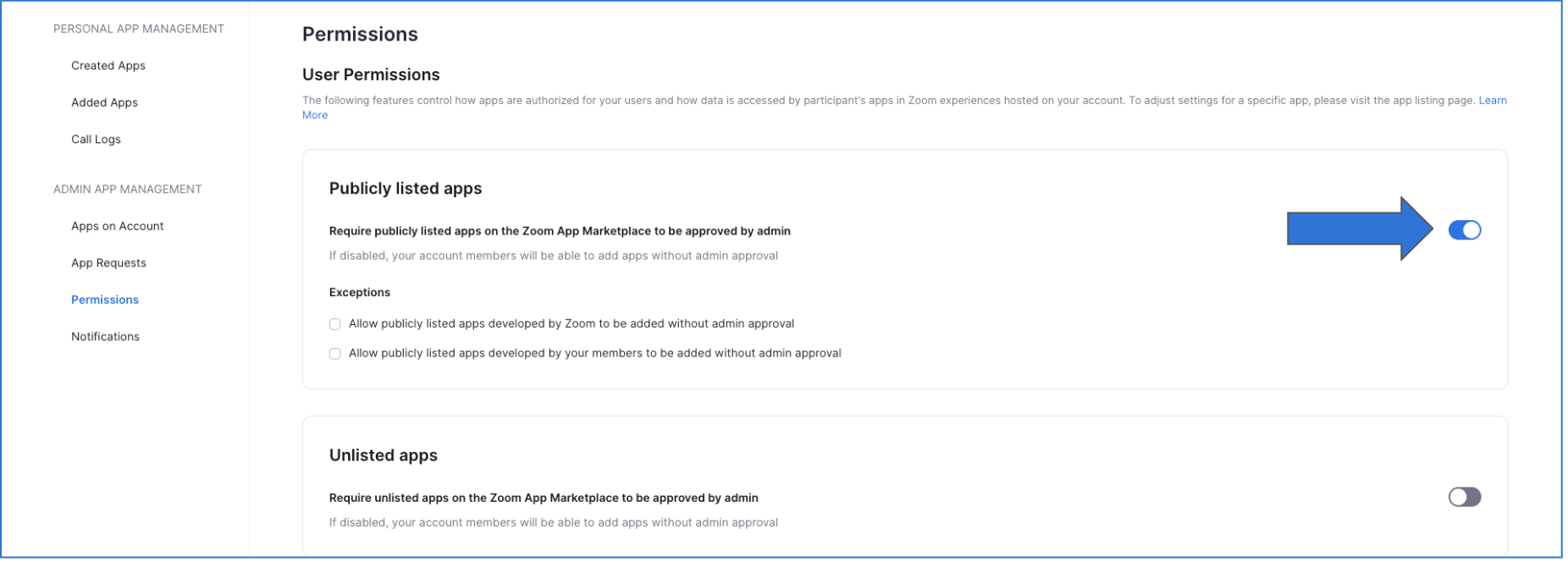The width and height of the screenshot is (1568, 562).
Task: Check allow apps developed by your members exception
Action: click(x=335, y=354)
